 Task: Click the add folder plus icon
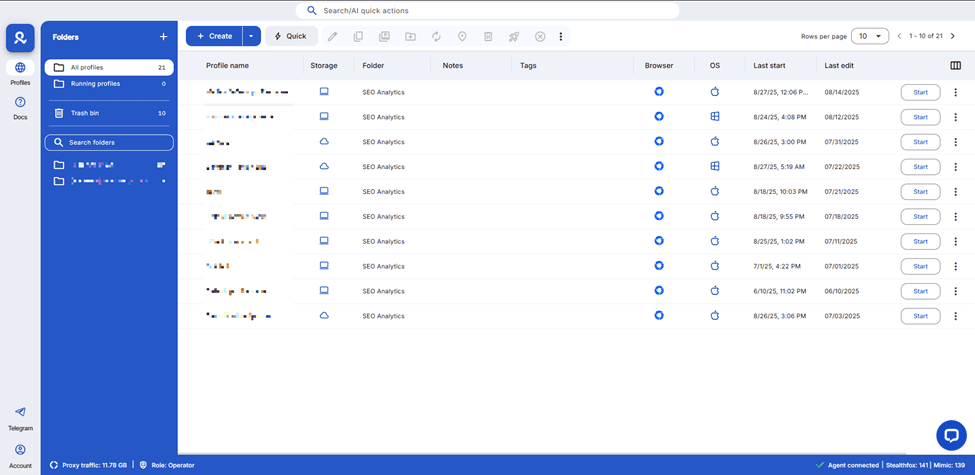click(164, 37)
